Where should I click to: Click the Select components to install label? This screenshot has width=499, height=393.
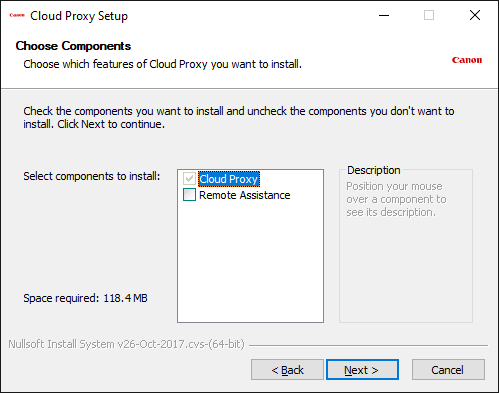pos(92,176)
